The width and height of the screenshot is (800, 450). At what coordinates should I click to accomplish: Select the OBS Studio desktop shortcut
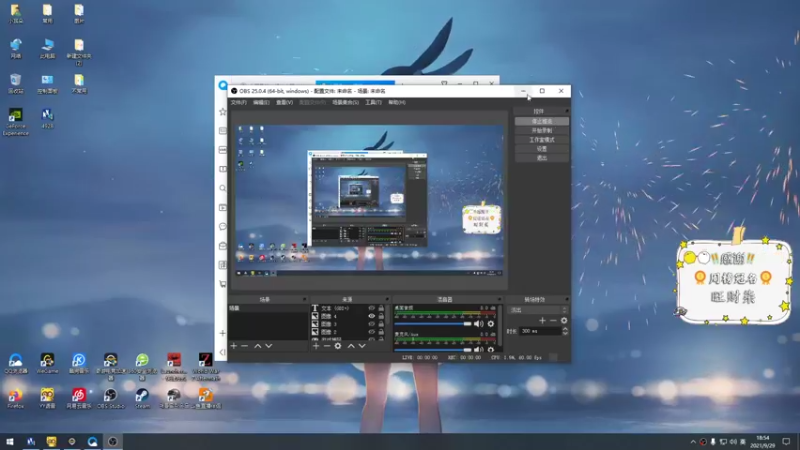point(110,398)
